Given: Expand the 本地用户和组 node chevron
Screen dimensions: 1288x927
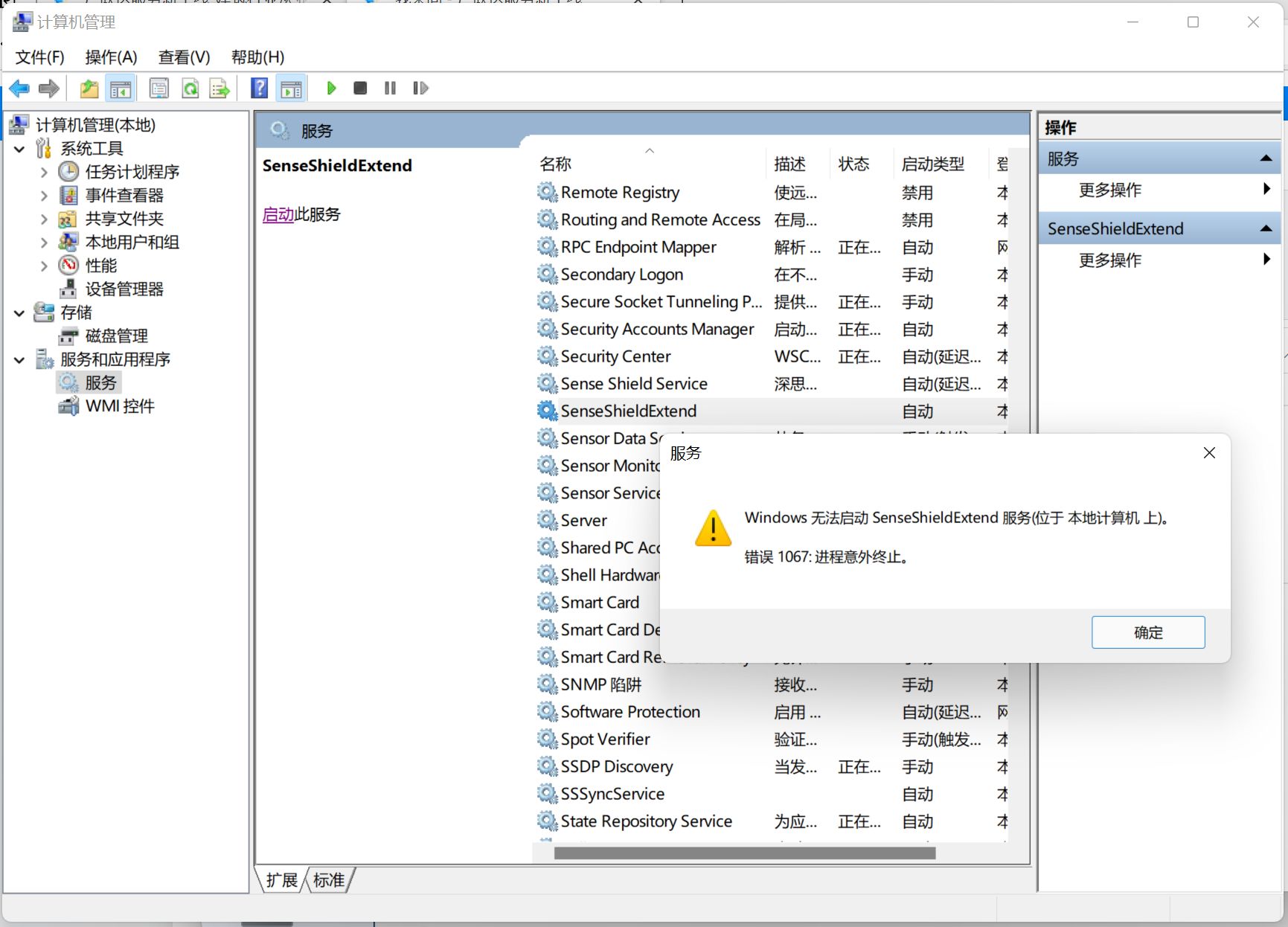Looking at the screenshot, I should point(44,243).
